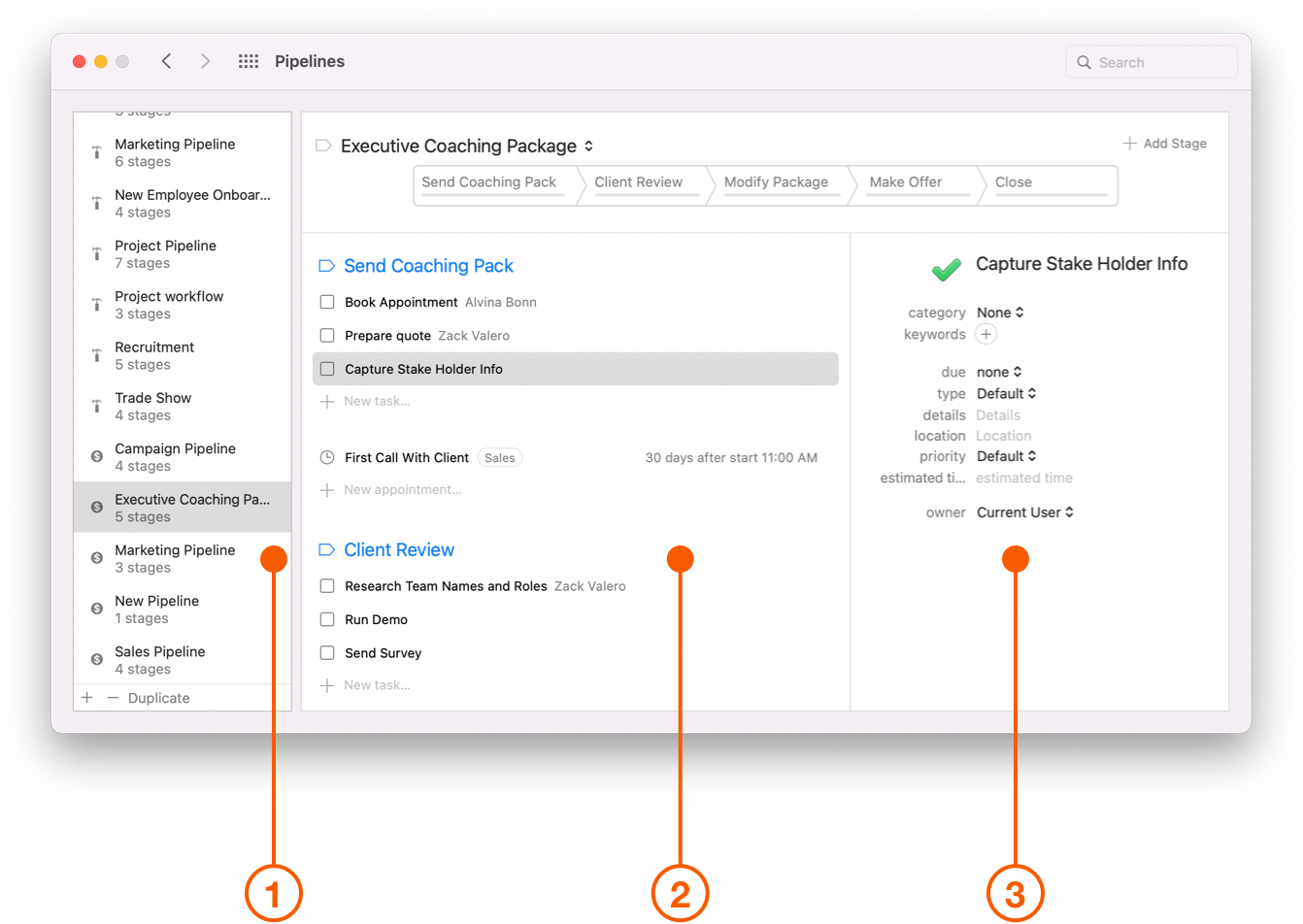Check the Send Survey checkbox
Image resolution: width=1303 pixels, height=924 pixels.
tap(327, 652)
